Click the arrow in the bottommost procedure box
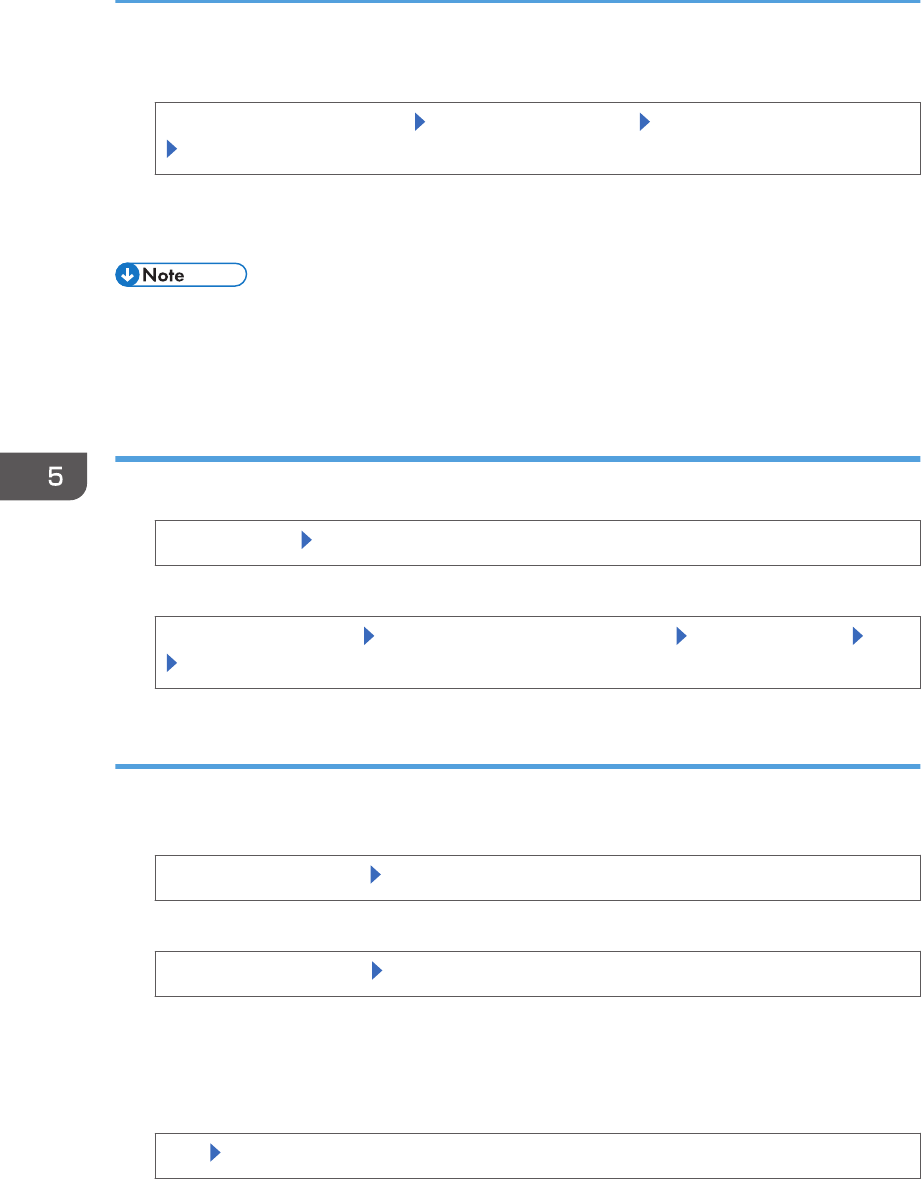The width and height of the screenshot is (922, 1179). tap(215, 1152)
